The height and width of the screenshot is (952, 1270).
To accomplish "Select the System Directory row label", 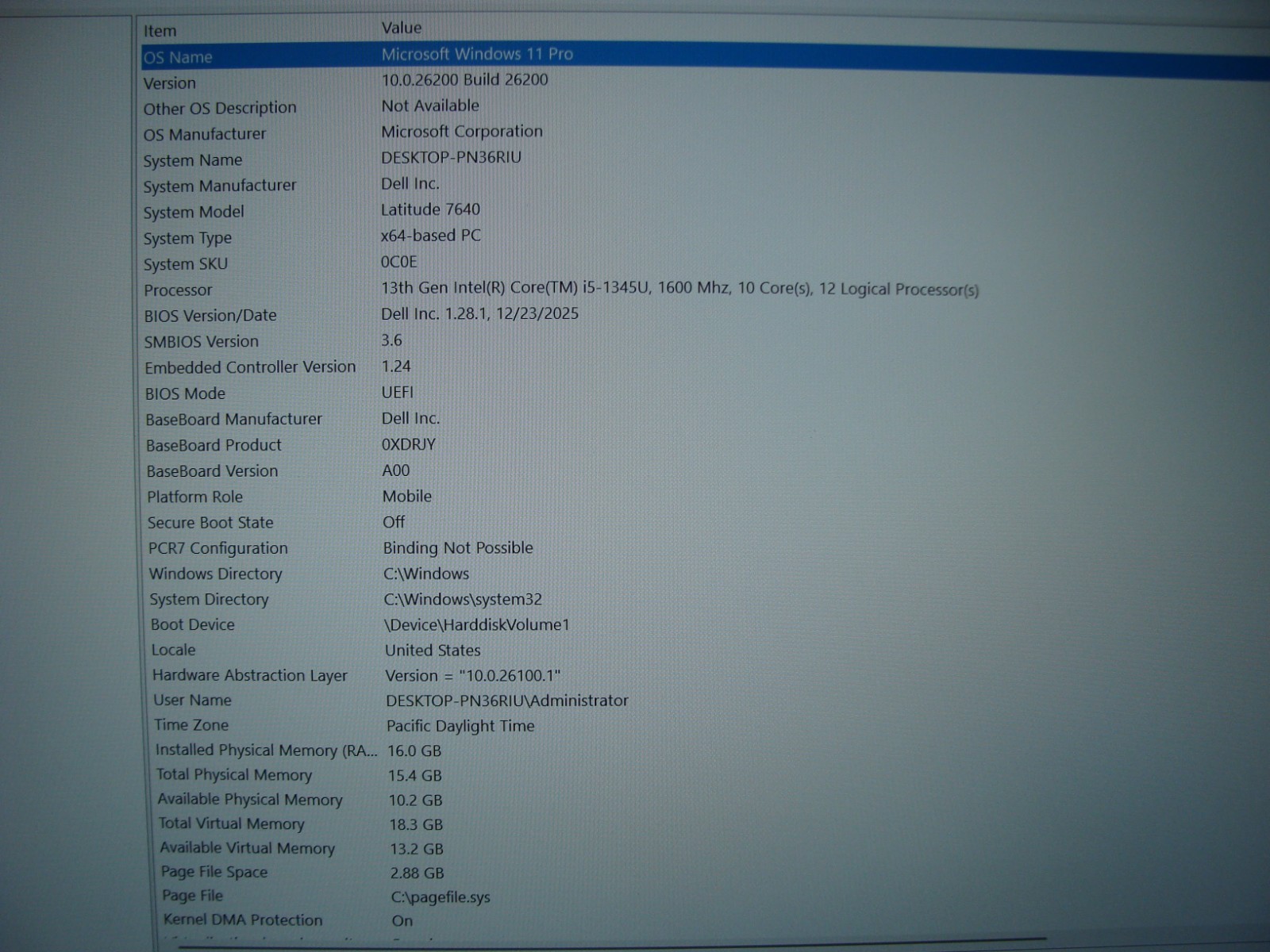I will tap(209, 600).
